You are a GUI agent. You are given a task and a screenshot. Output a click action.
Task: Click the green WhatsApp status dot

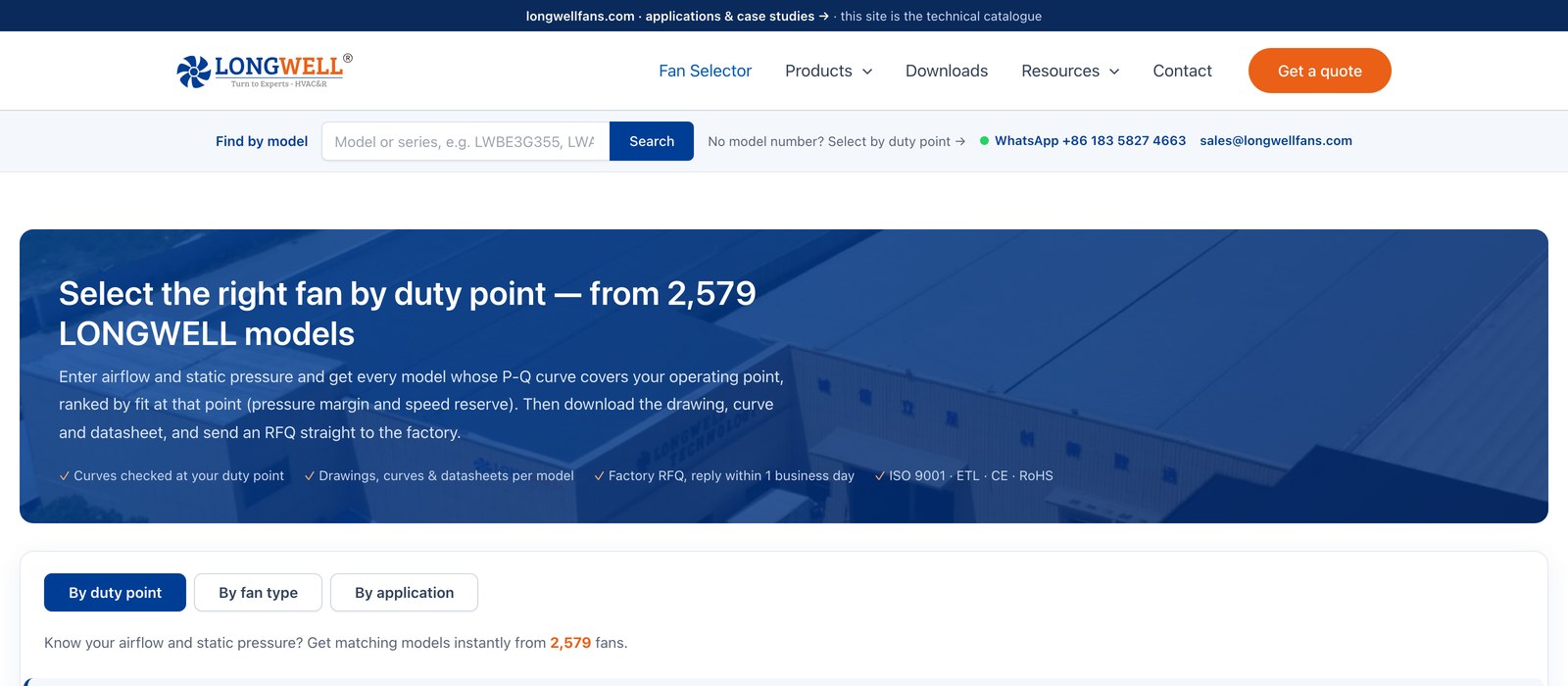[x=984, y=141]
